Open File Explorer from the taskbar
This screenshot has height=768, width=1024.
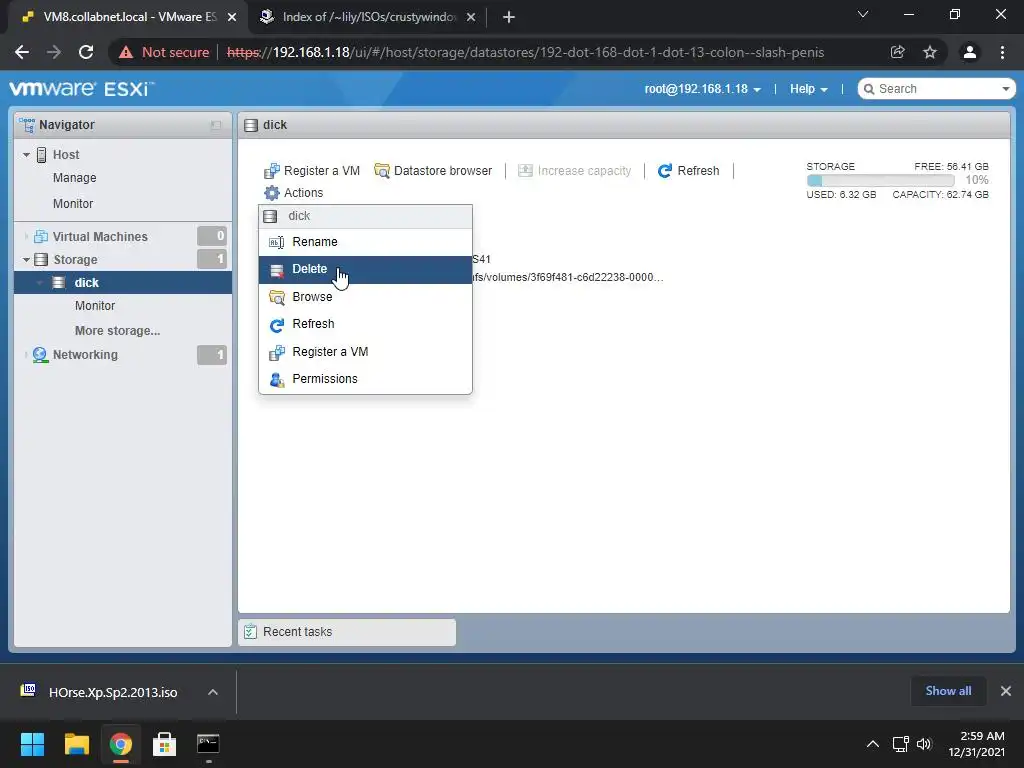[76, 744]
